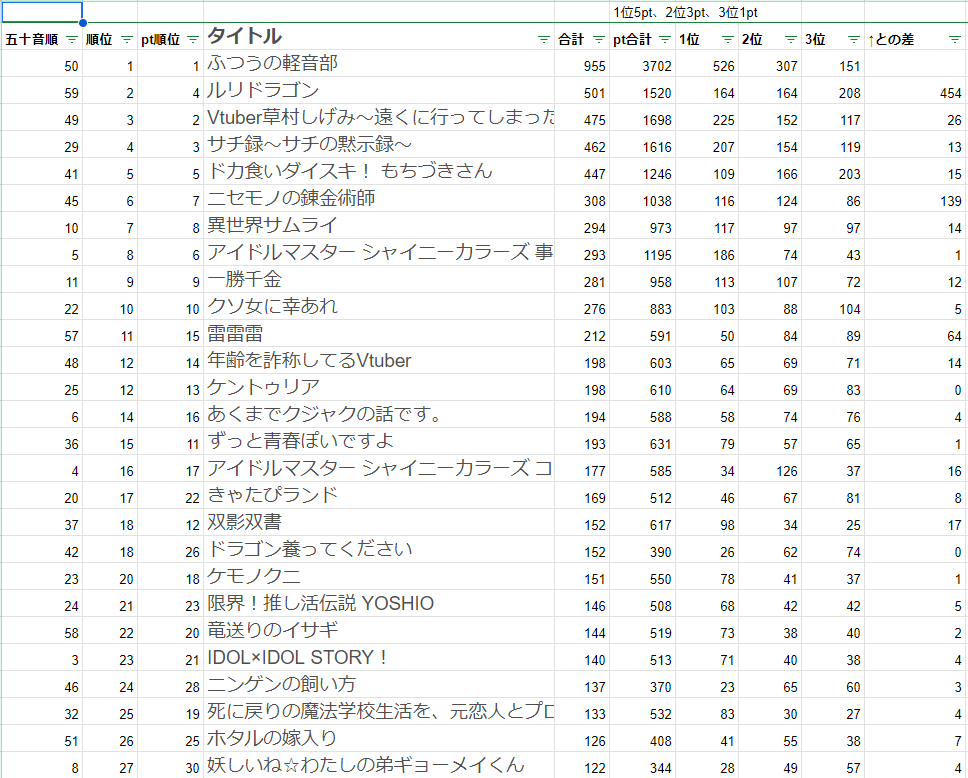Viewport: 968px width, 778px height.
Task: Select title cell ケモノクニ
Action: point(378,577)
